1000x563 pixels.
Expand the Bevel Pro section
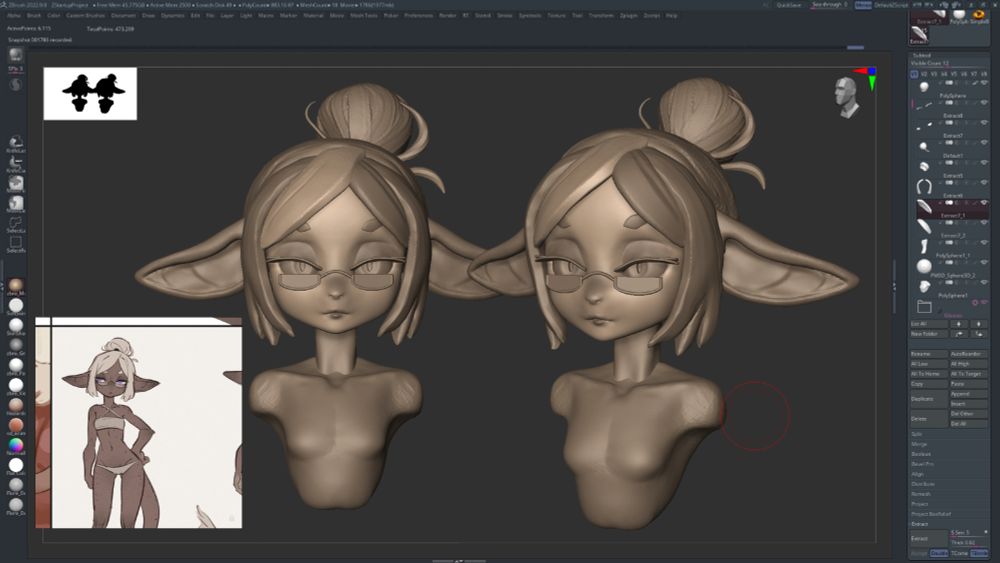(x=922, y=464)
